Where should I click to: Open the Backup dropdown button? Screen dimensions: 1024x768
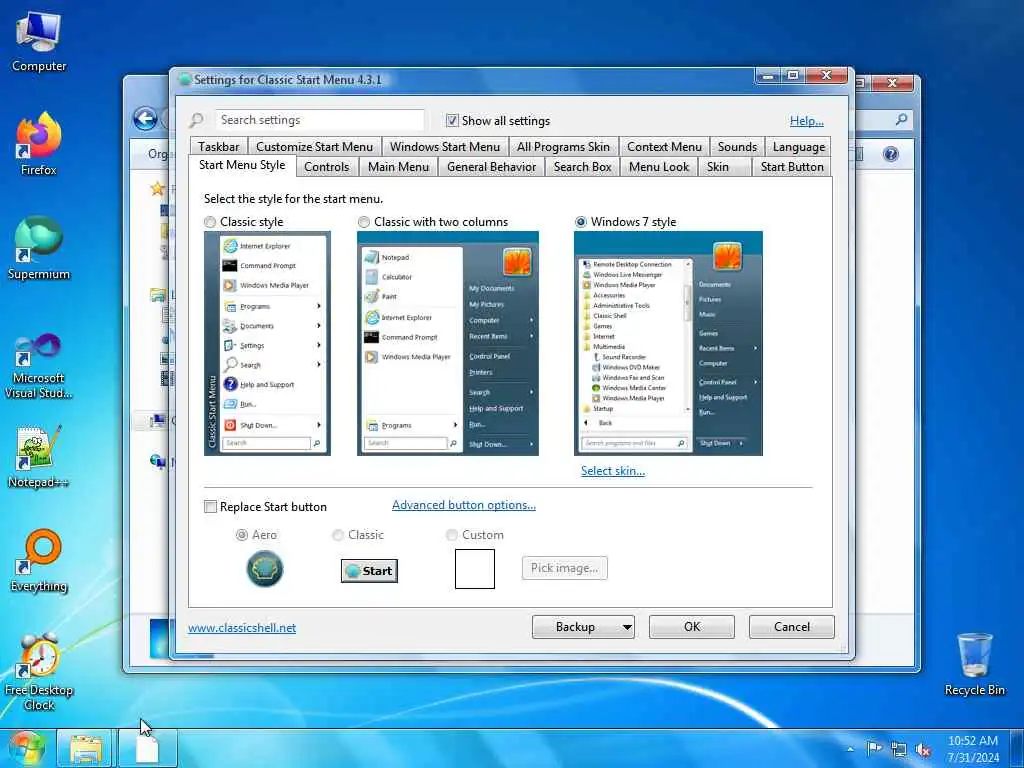pyautogui.click(x=583, y=627)
